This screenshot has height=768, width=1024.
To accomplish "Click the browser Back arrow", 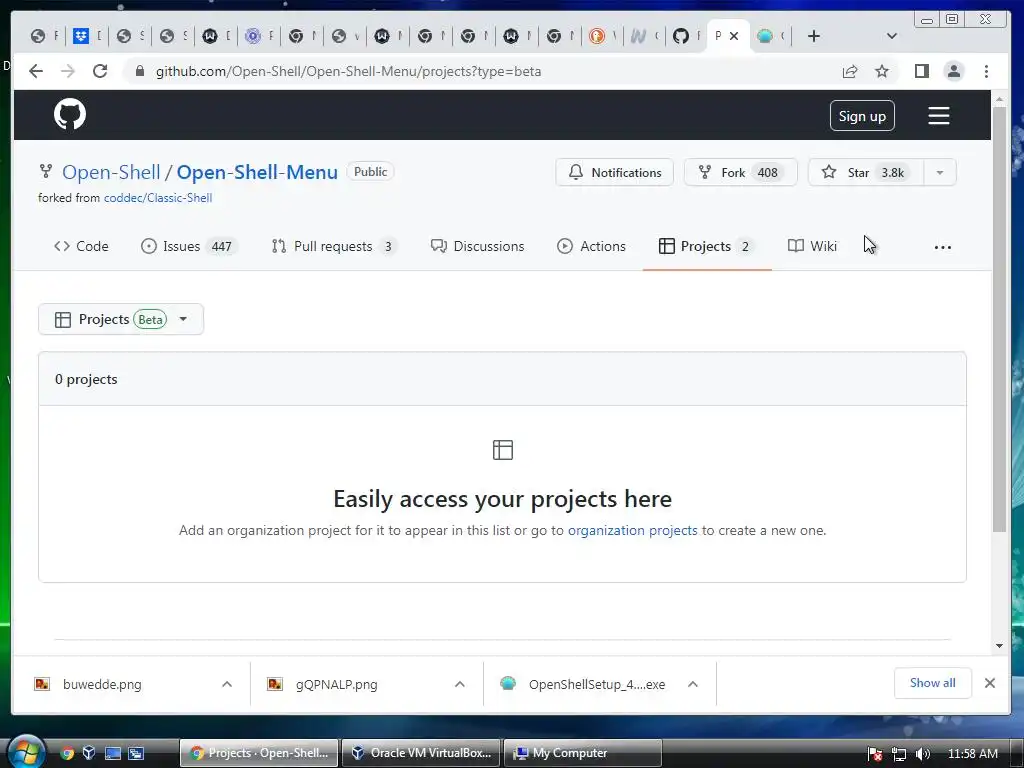I will 36,71.
